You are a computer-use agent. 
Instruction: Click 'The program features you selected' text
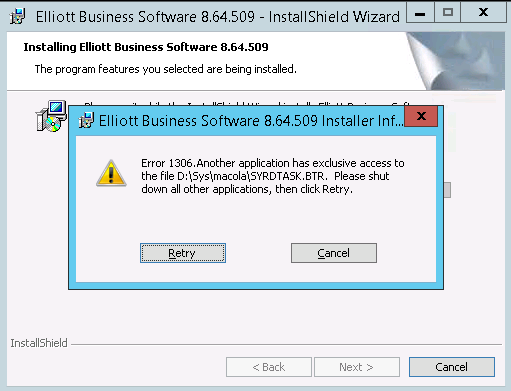[x=166, y=69]
